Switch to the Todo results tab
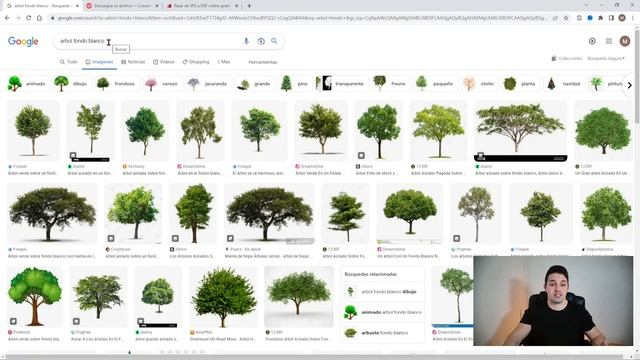640x360 pixels. pyautogui.click(x=69, y=62)
